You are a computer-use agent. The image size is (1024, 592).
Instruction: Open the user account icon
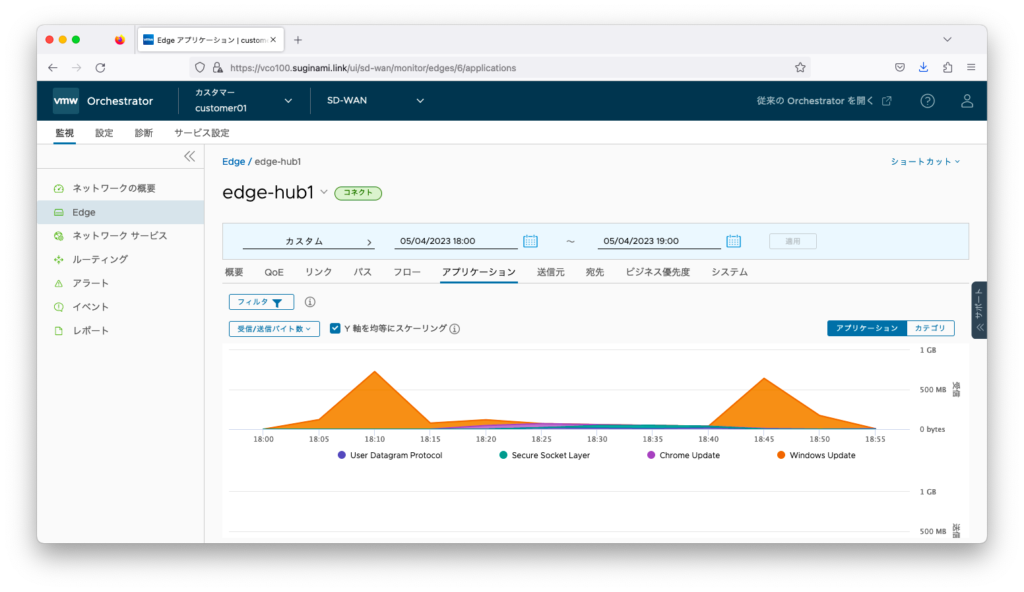coord(966,100)
